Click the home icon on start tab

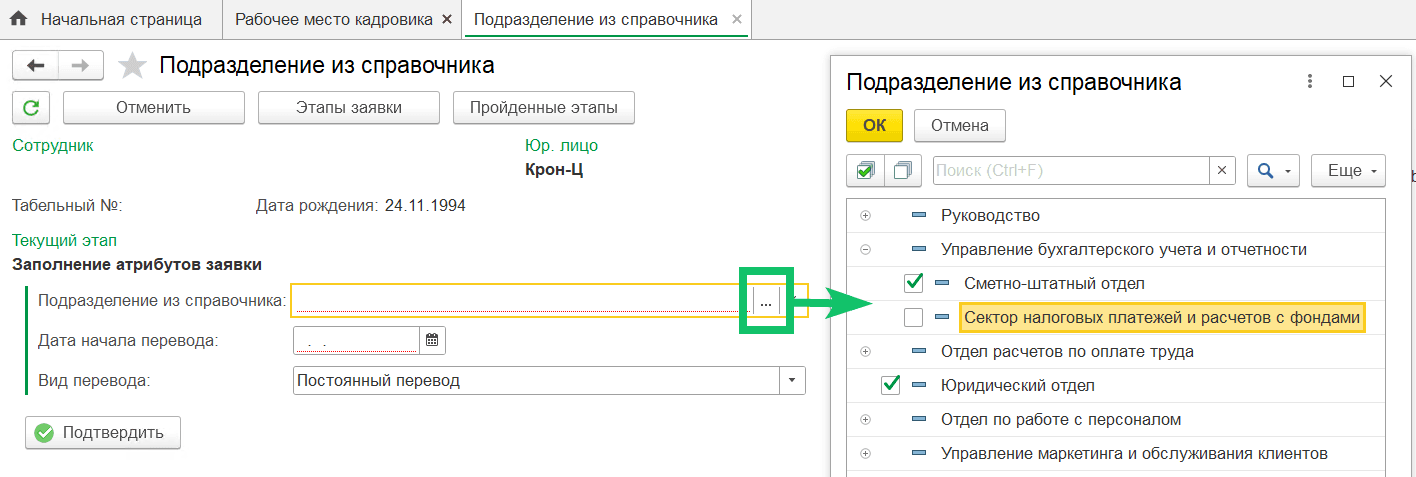(x=18, y=19)
